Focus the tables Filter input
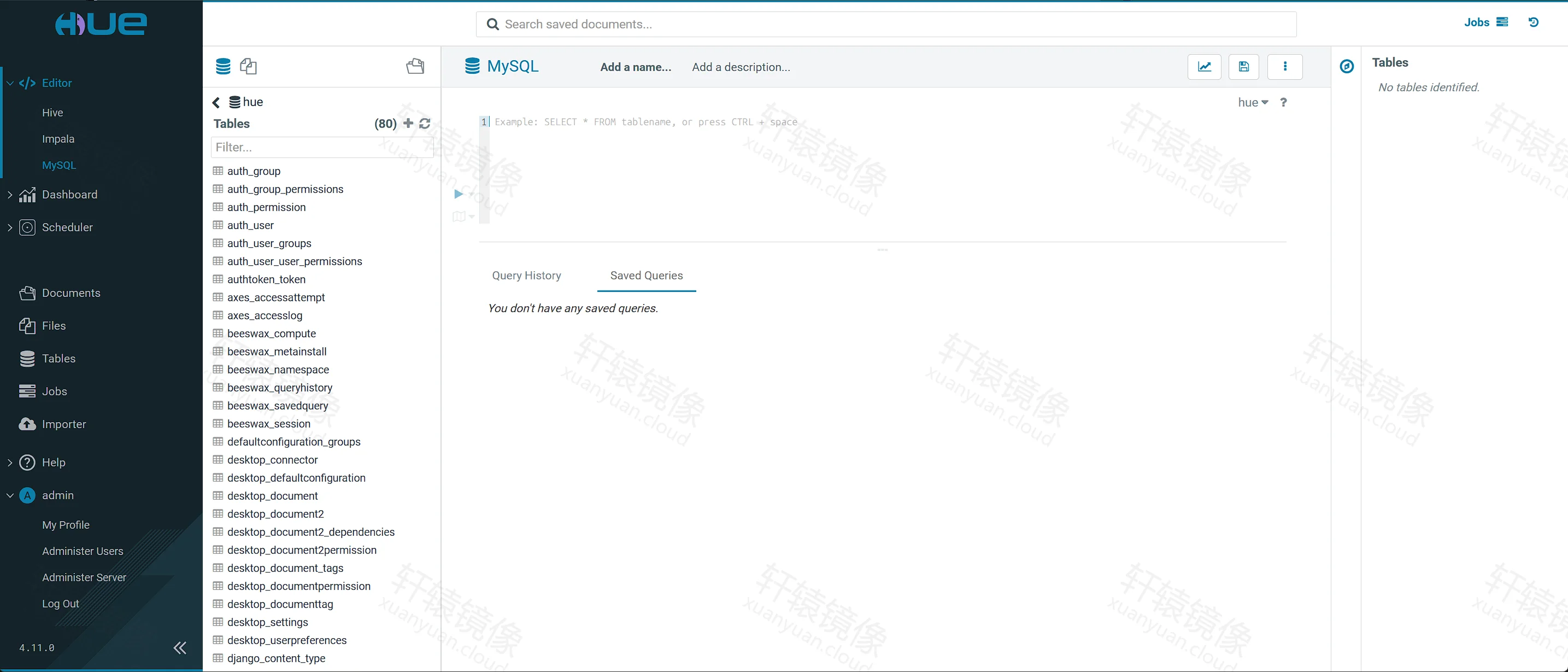Screen dimensions: 1568x672 322,148
